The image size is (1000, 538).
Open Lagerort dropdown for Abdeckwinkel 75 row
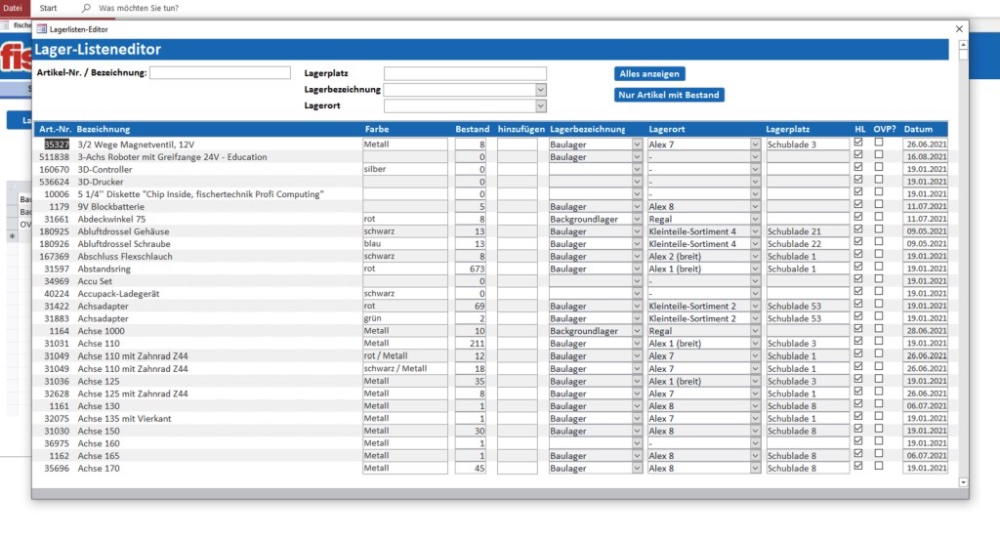coord(754,219)
